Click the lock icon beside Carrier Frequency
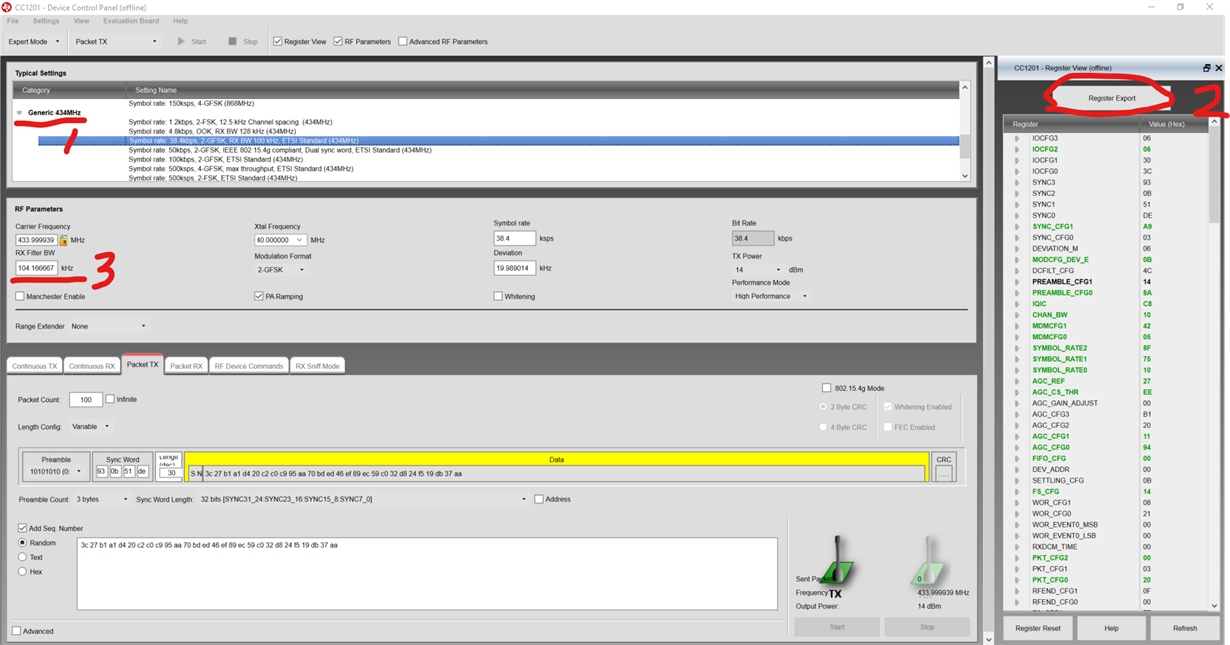This screenshot has height=645, width=1230. click(64, 240)
